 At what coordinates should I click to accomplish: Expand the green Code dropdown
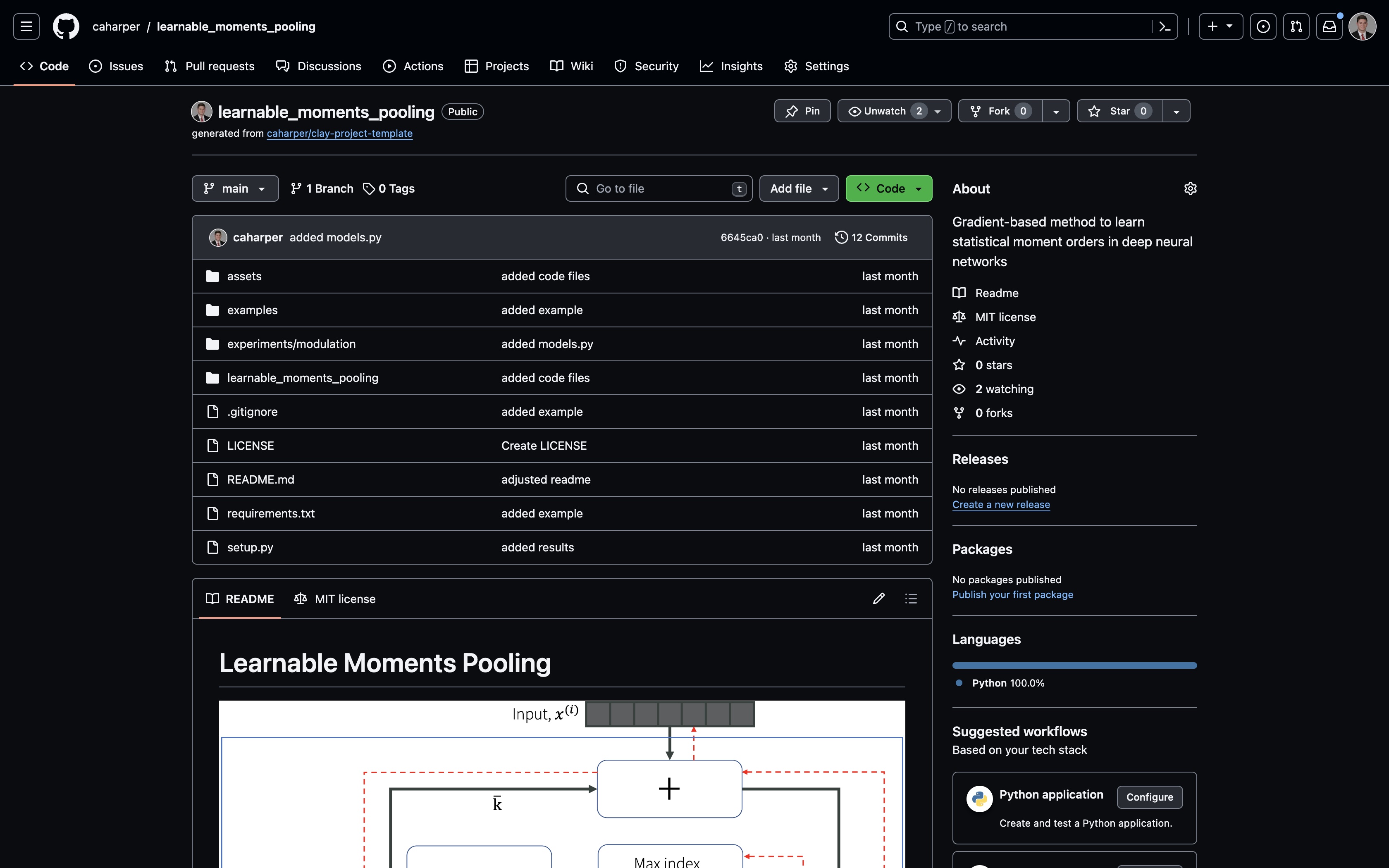pyautogui.click(x=888, y=188)
